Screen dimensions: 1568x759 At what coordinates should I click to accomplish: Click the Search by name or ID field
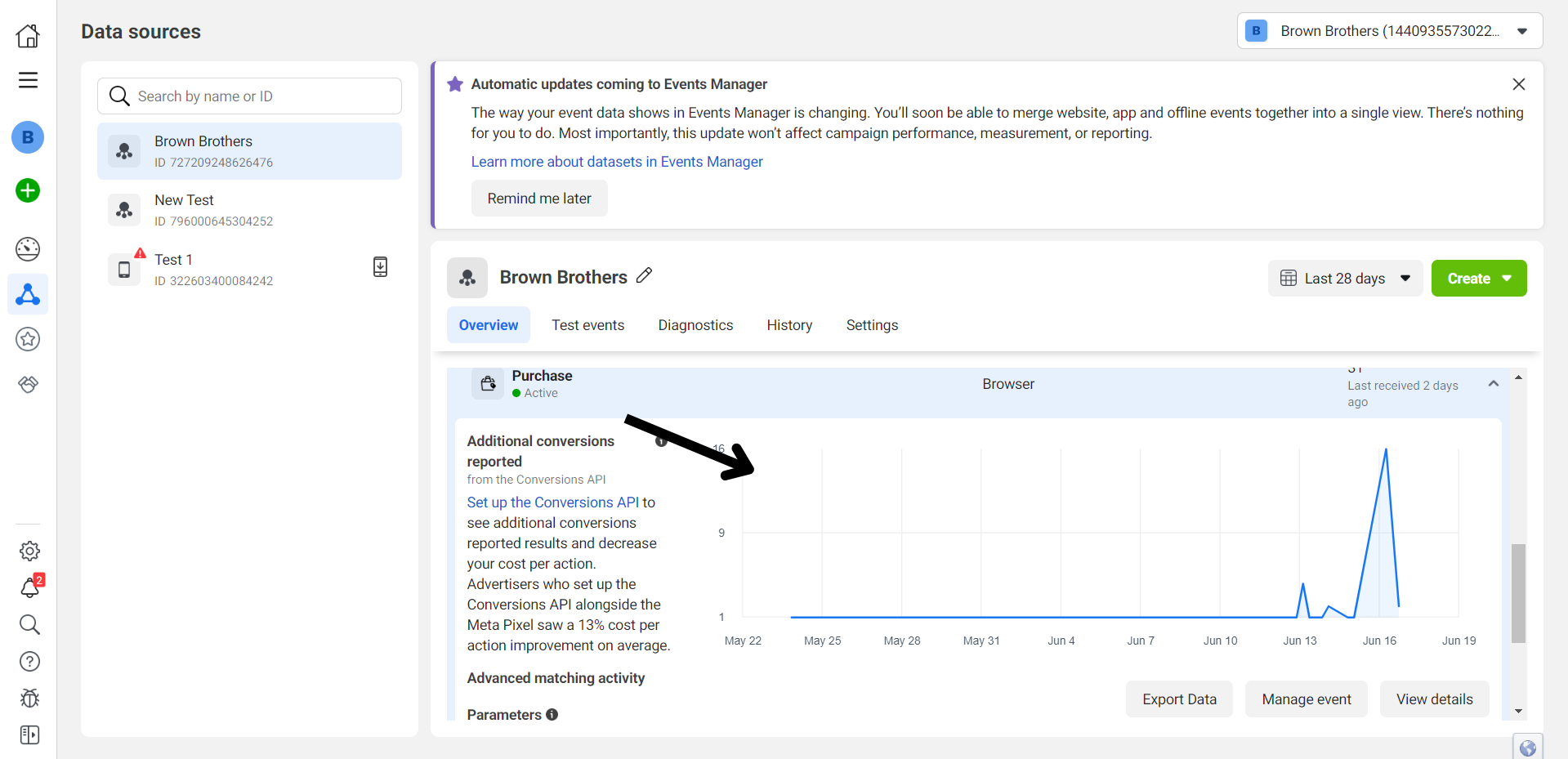coord(249,96)
